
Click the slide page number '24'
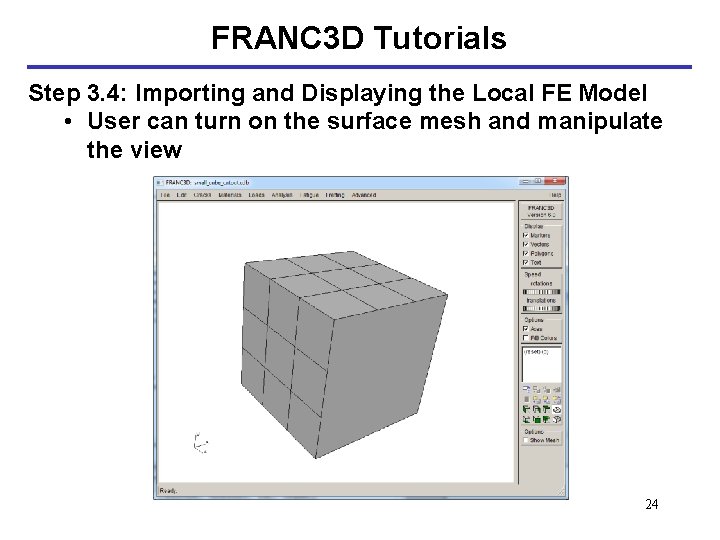(652, 504)
